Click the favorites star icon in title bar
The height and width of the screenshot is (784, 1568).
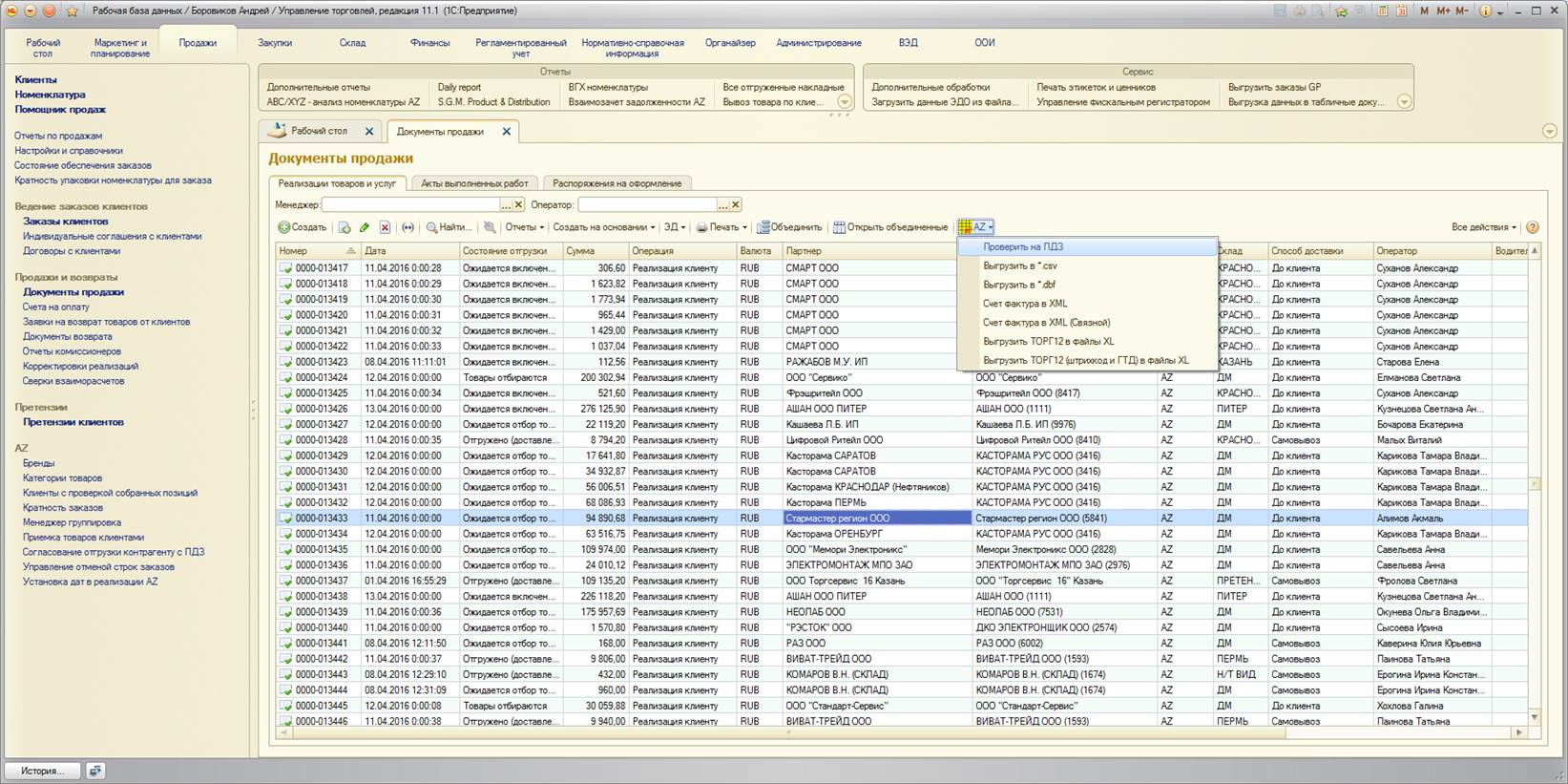tap(73, 11)
